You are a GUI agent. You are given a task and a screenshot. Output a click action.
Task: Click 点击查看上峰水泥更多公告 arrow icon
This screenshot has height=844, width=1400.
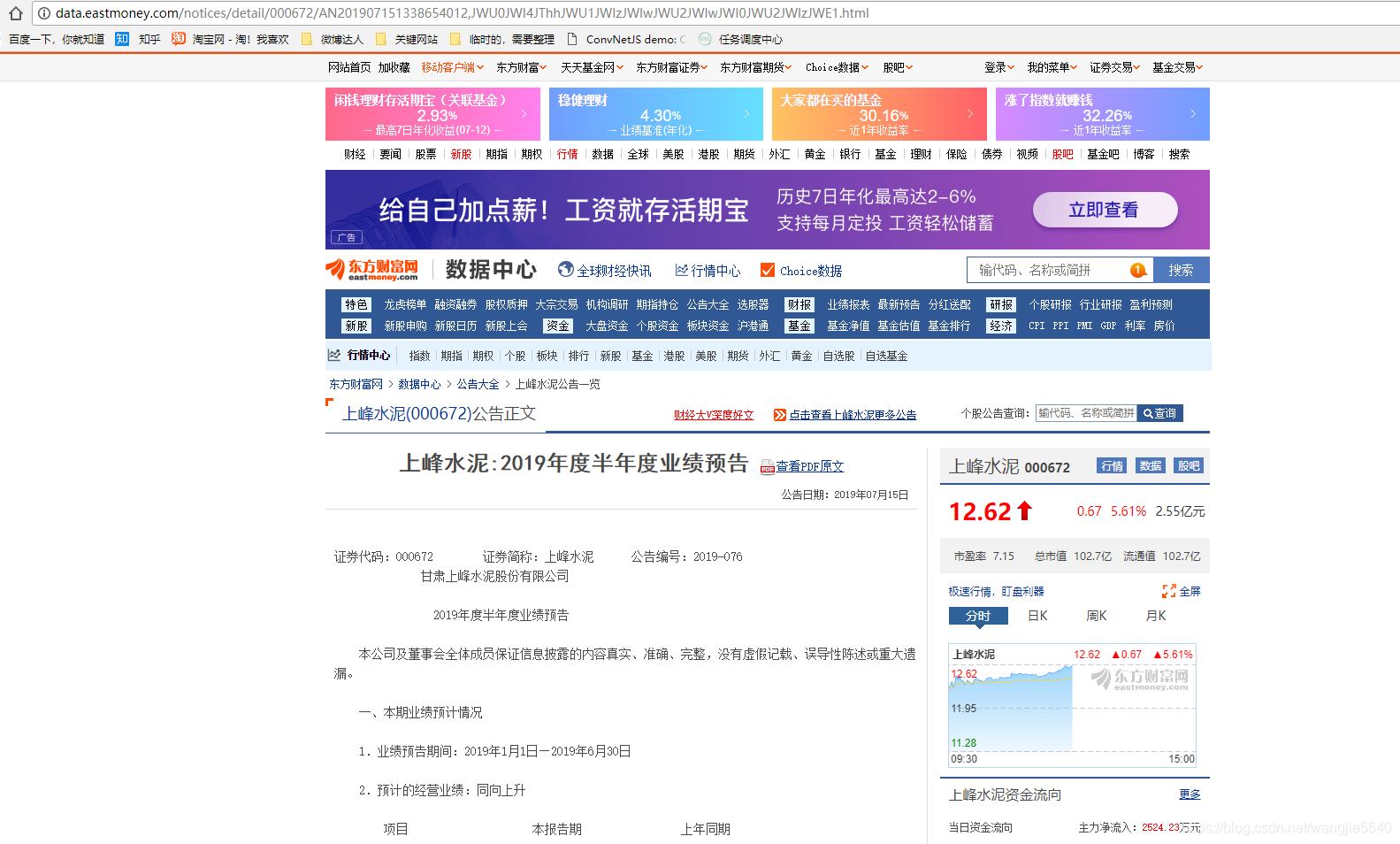(x=780, y=415)
